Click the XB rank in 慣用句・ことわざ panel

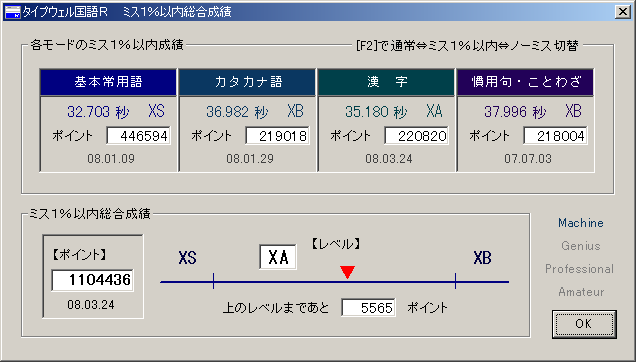pos(574,111)
